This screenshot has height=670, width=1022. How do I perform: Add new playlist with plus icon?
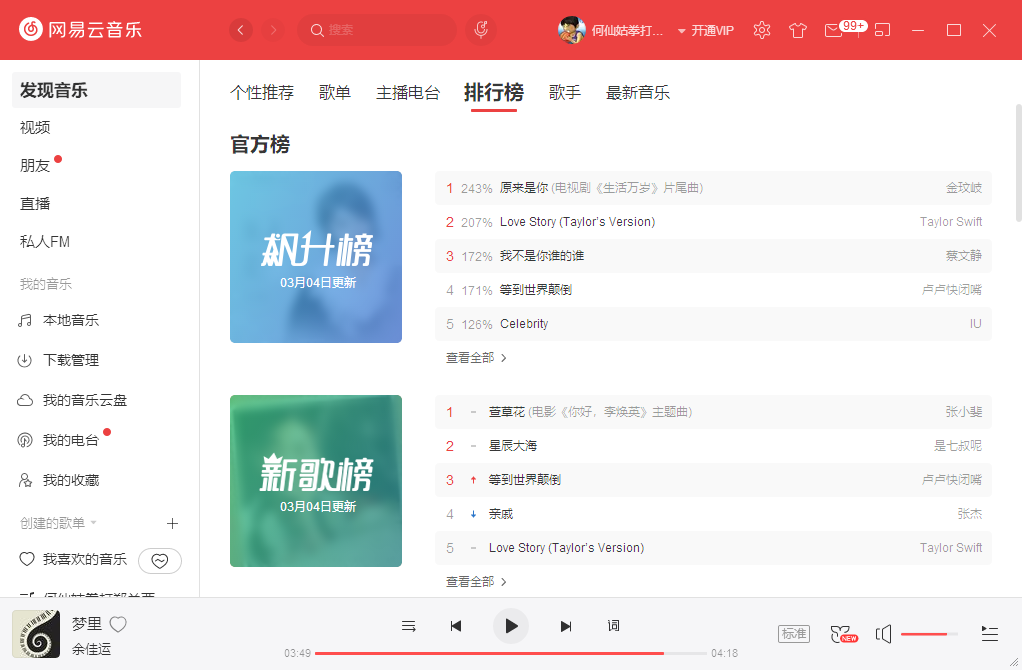(172, 523)
